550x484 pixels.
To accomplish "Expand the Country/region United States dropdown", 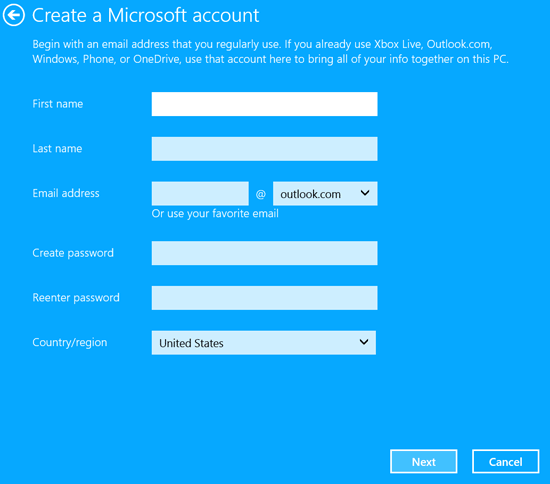I will click(x=264, y=343).
